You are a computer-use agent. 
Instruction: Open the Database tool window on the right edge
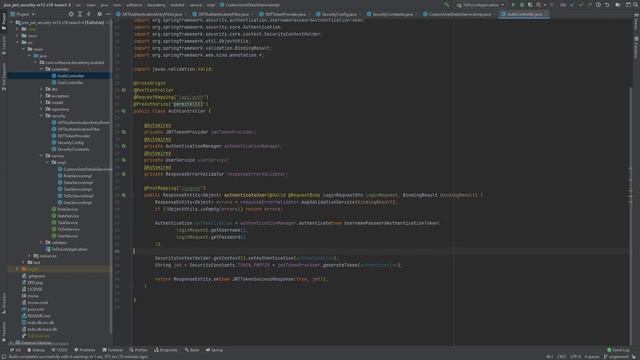636,48
